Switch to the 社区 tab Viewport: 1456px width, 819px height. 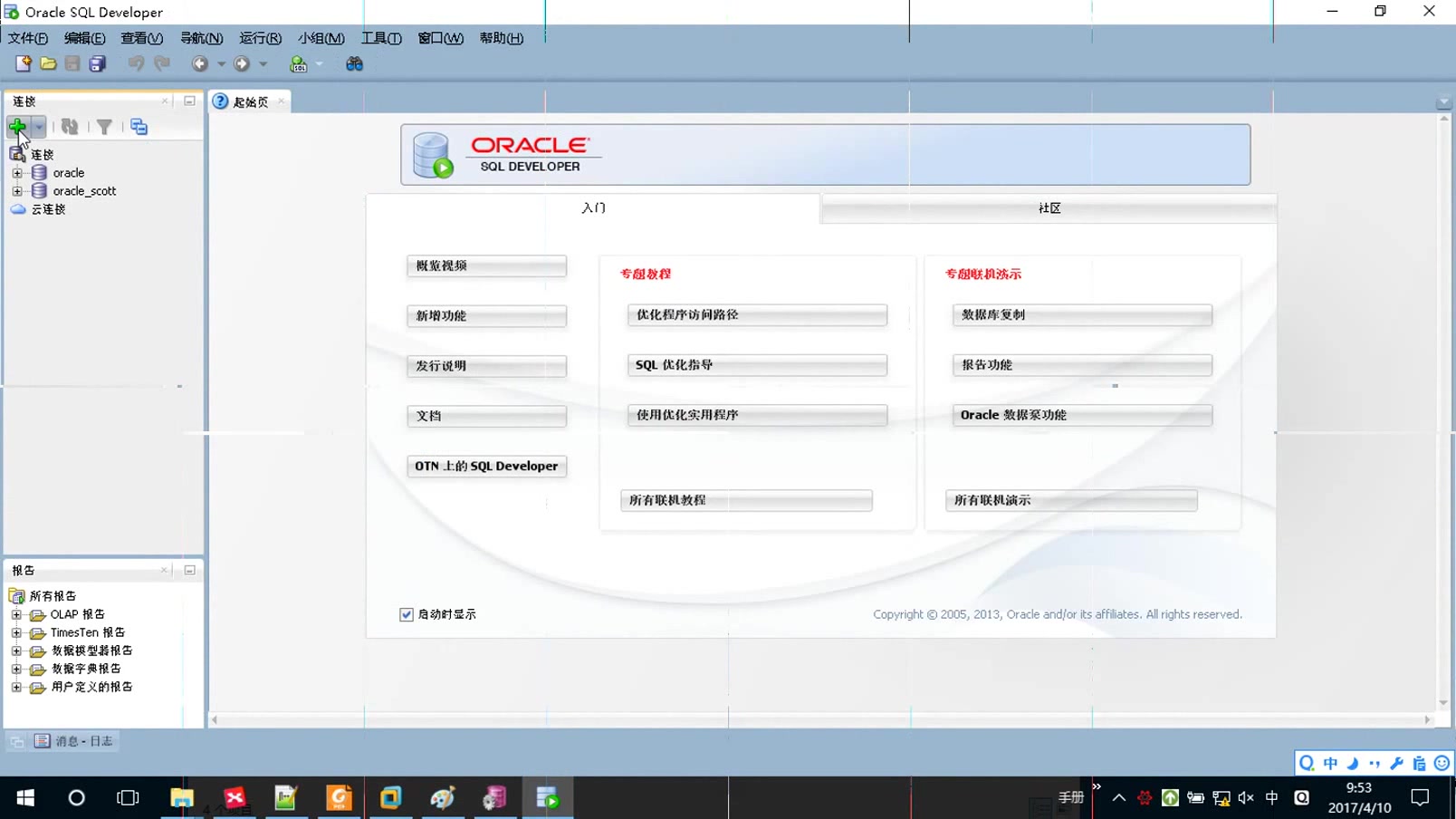[1049, 208]
